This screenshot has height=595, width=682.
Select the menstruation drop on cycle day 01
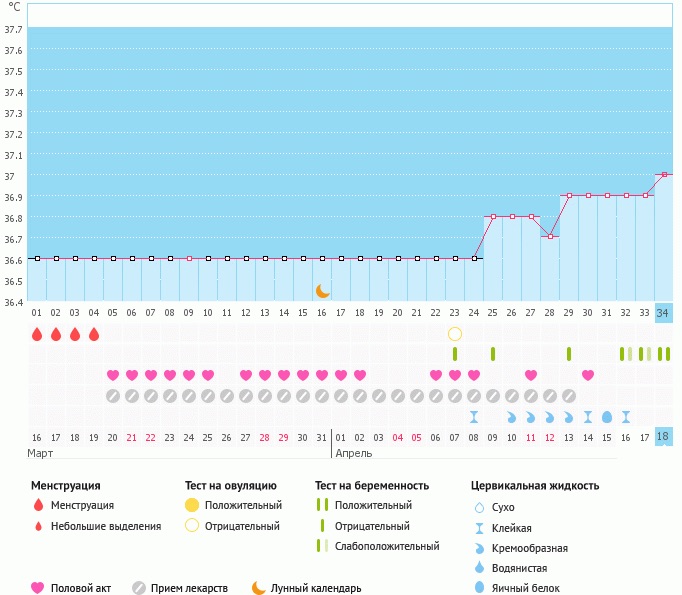(x=37, y=334)
